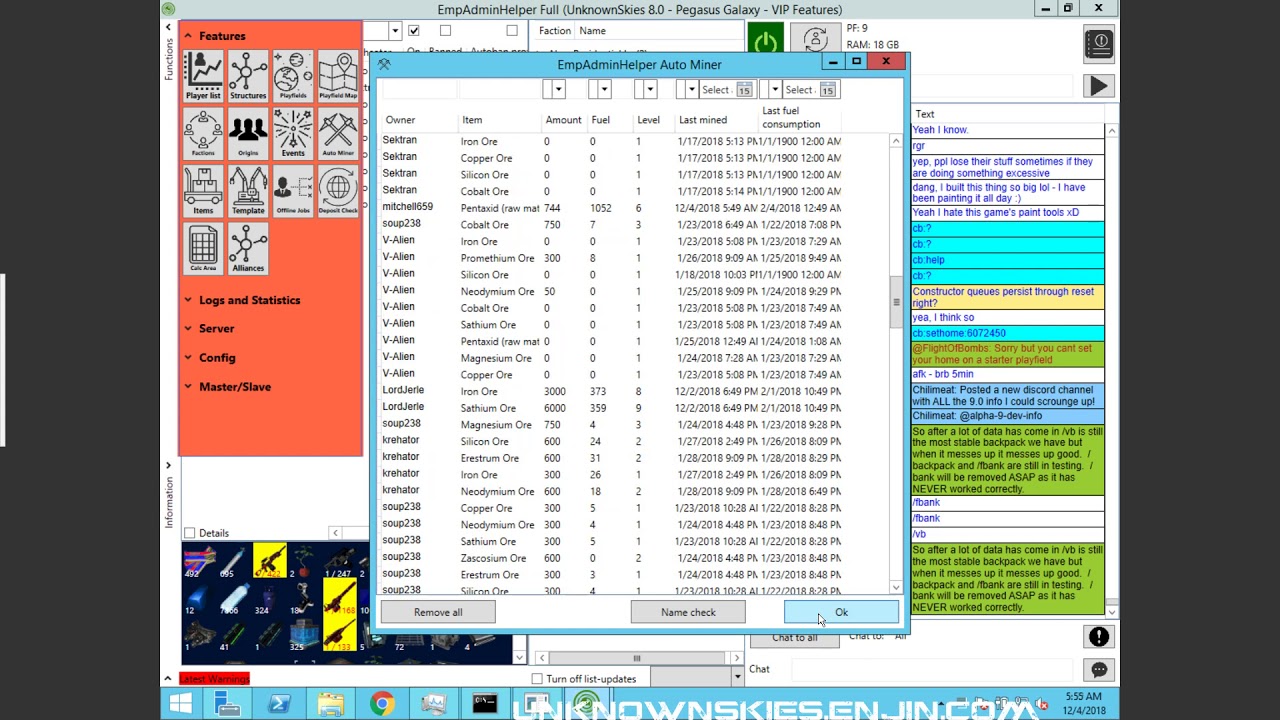Viewport: 1280px width, 720px height.
Task: Open the Origins feature
Action: pos(248,134)
